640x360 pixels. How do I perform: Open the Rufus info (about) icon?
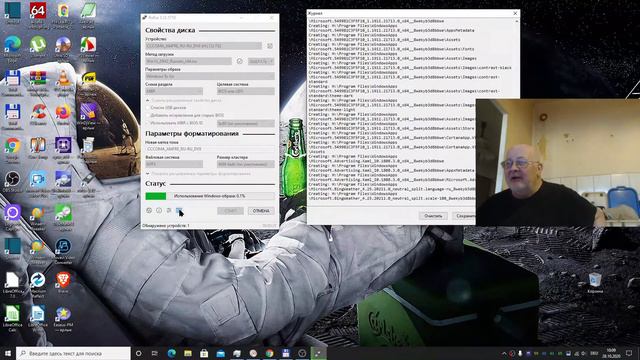coord(159,211)
